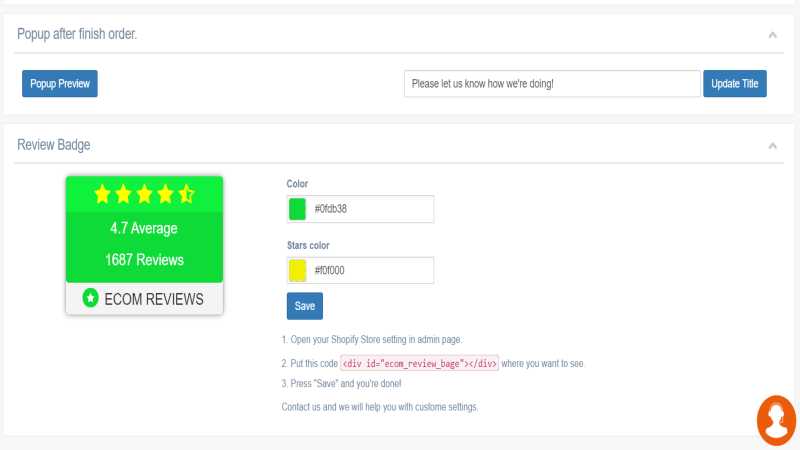
Task: Edit the popup title text field
Action: coord(552,84)
